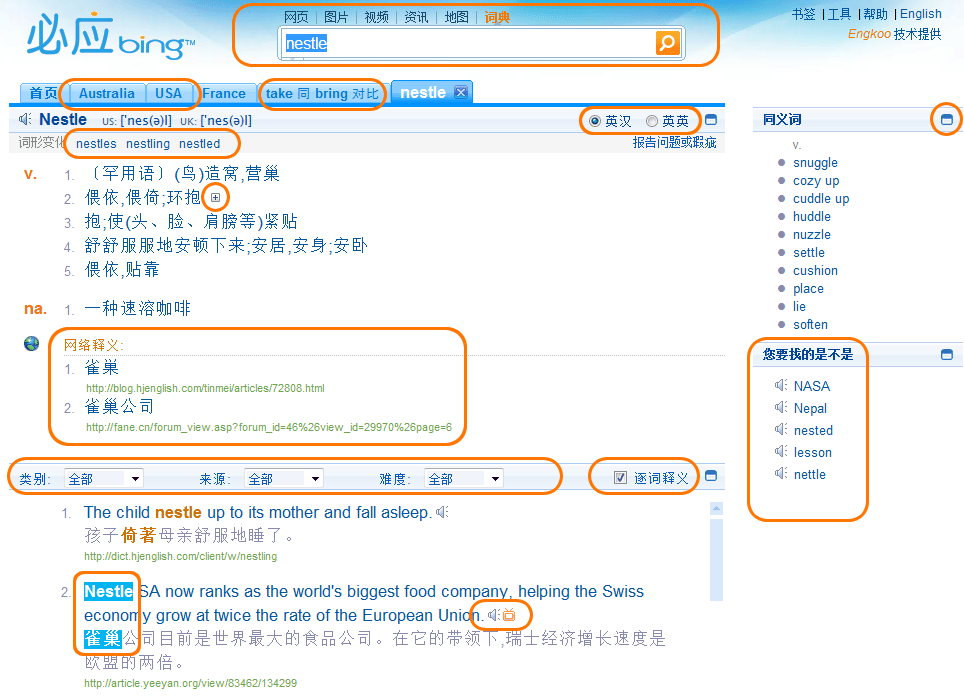Collapse the definition panel beside 英英
Viewport: 964px width, 700px height.
pyautogui.click(x=711, y=120)
